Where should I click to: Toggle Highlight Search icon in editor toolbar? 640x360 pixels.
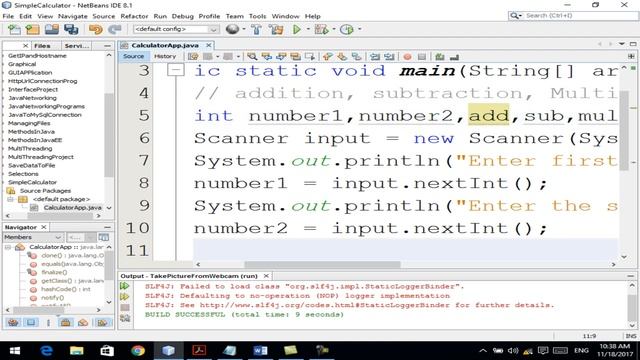pos(295,57)
